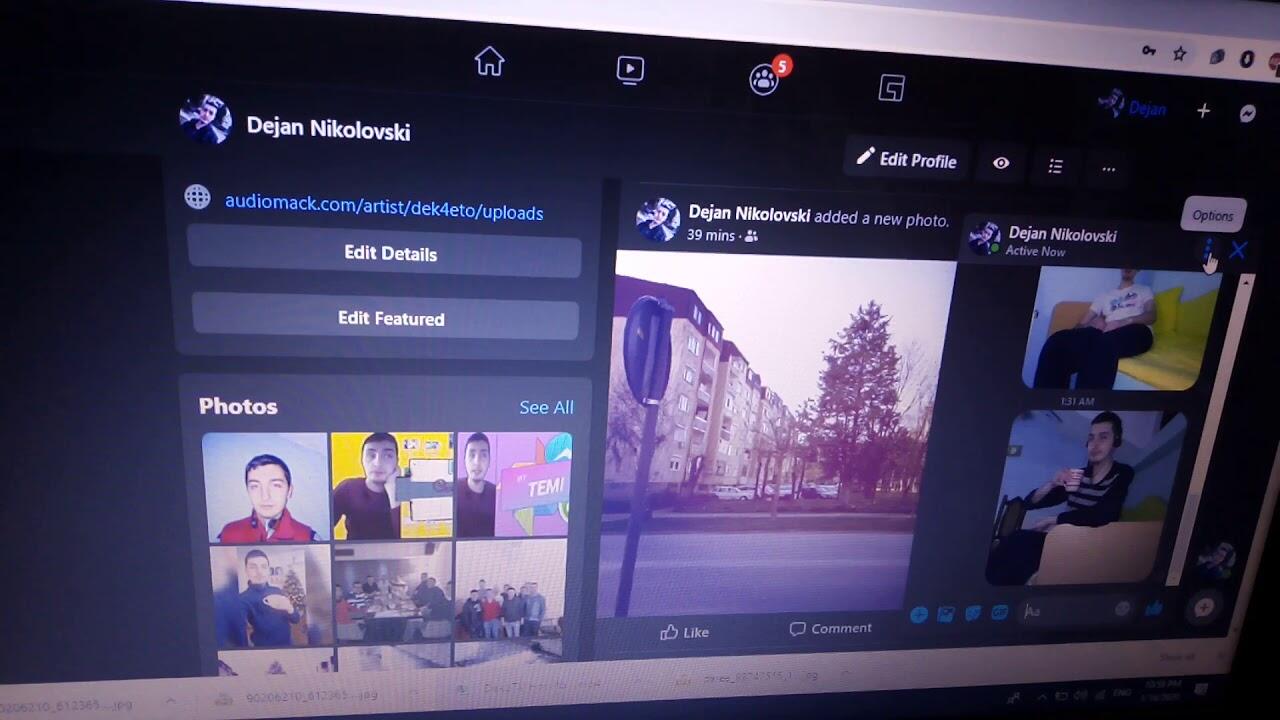Open GIF picker in chat
The height and width of the screenshot is (720, 1280).
coord(998,613)
